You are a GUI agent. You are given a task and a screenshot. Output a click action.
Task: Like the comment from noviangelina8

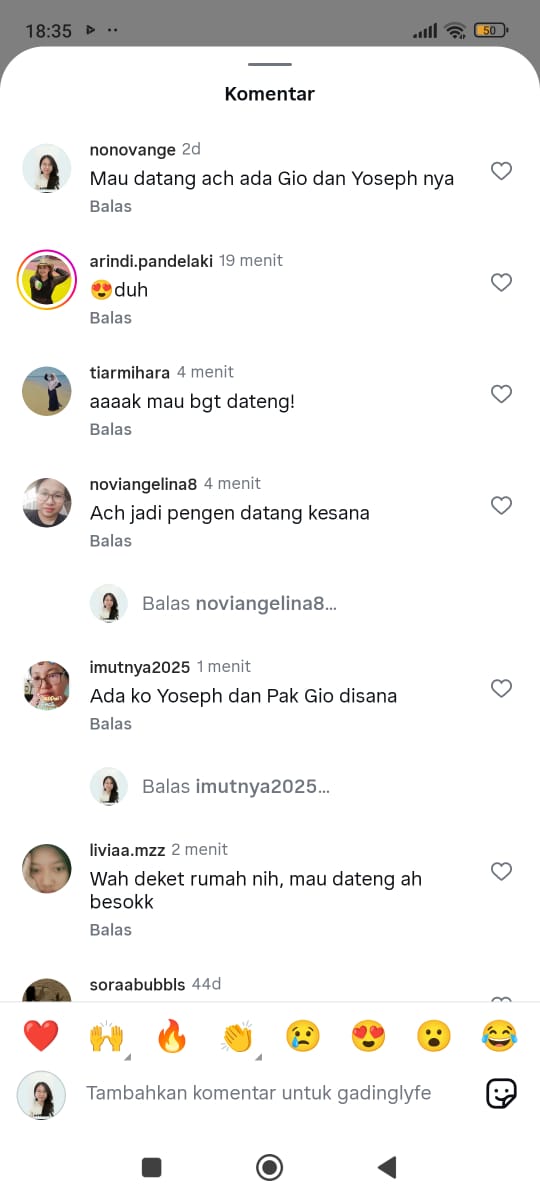[x=501, y=506]
